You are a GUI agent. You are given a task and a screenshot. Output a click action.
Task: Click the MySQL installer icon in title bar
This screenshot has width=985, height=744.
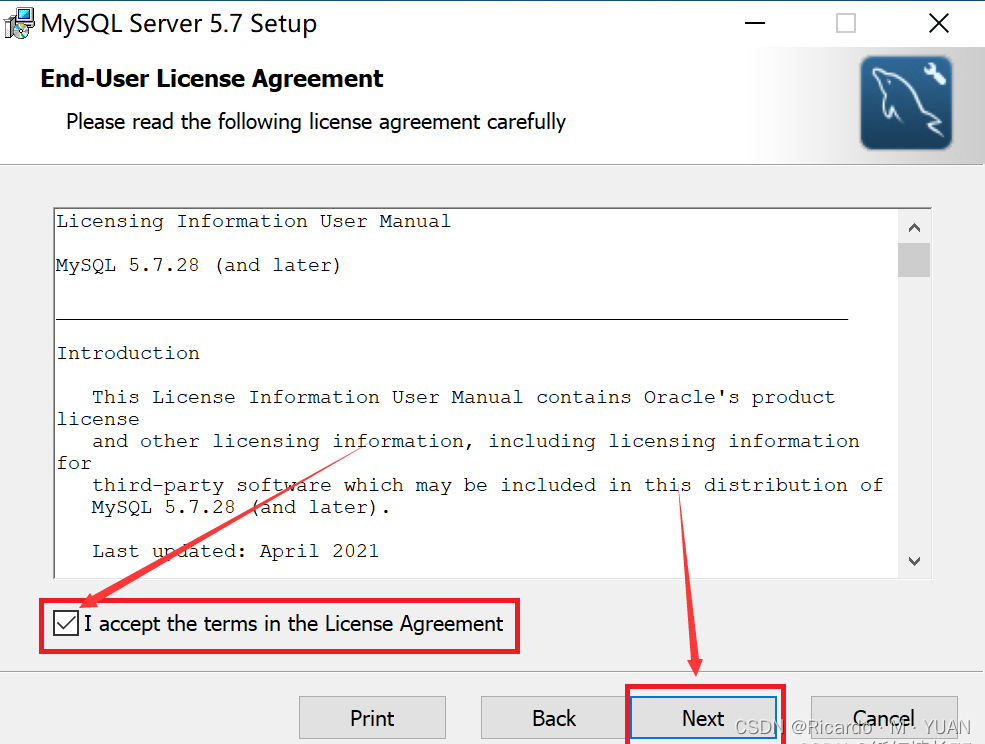(x=18, y=22)
